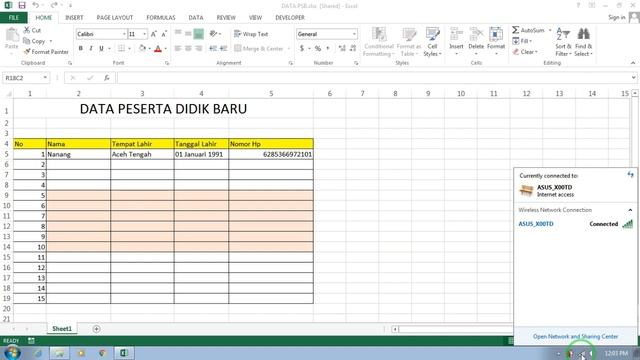Open Format as Table gallery
Screen dimensions: 640x360
click(x=409, y=42)
